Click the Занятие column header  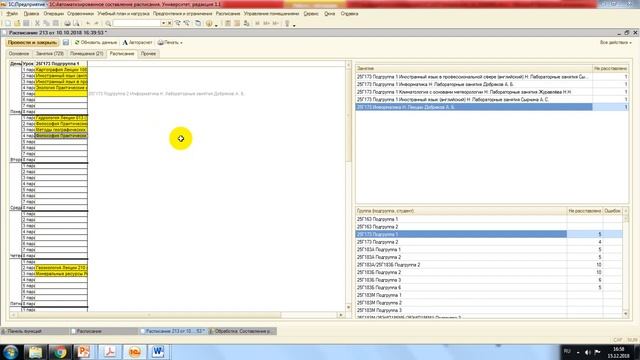tap(474, 69)
